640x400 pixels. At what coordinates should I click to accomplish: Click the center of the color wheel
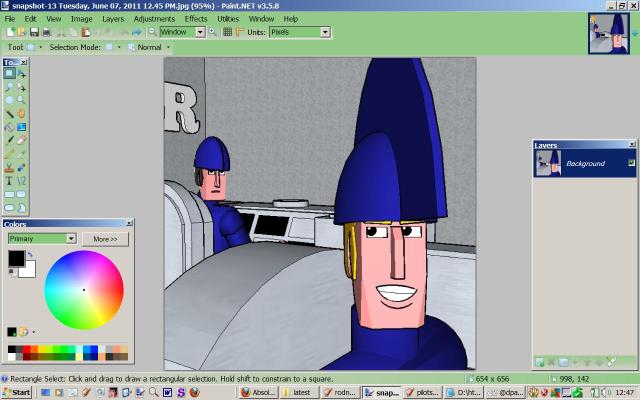pos(84,290)
